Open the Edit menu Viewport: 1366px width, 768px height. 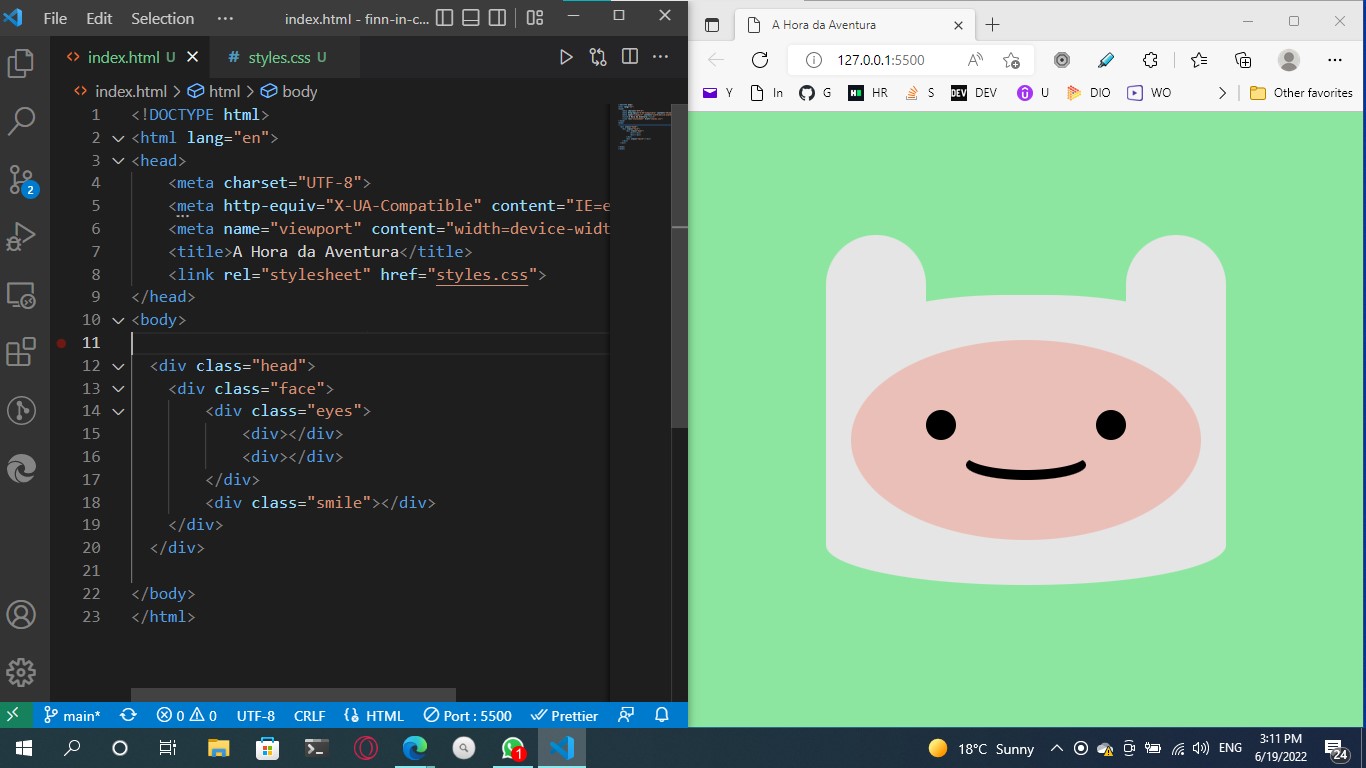point(99,18)
